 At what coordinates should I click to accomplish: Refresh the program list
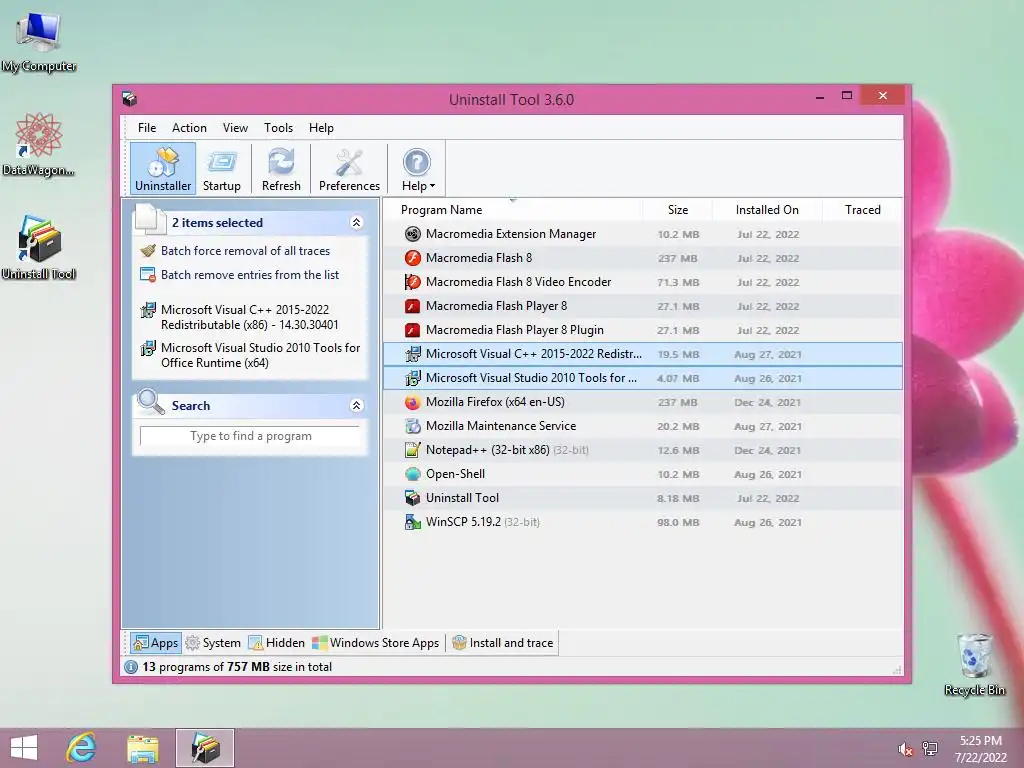click(281, 168)
